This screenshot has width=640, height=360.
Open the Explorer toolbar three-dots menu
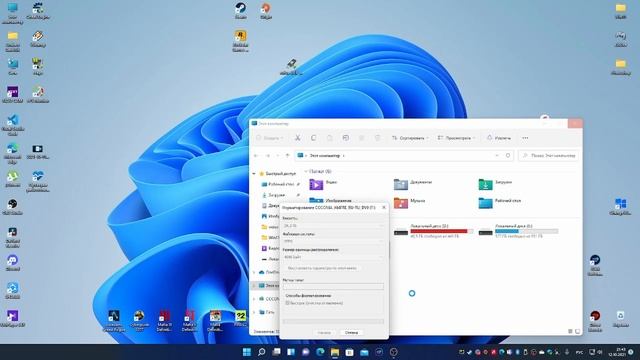525,138
